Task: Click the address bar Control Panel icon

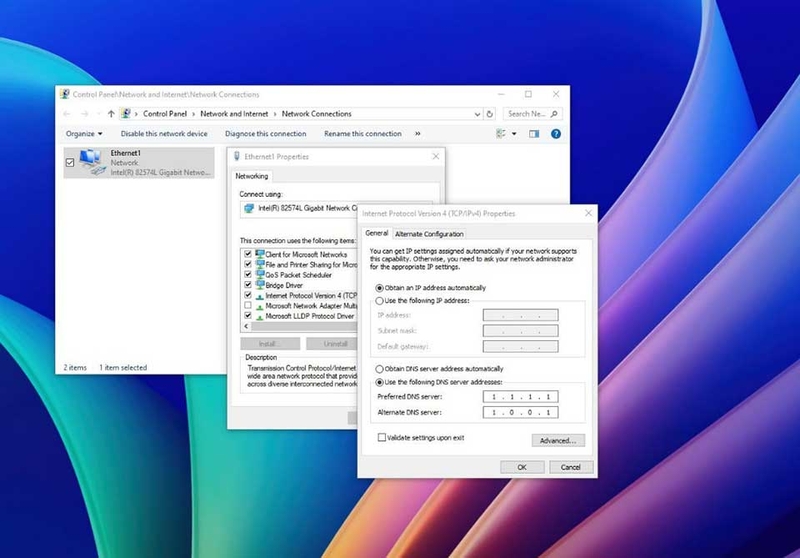Action: click(126, 114)
